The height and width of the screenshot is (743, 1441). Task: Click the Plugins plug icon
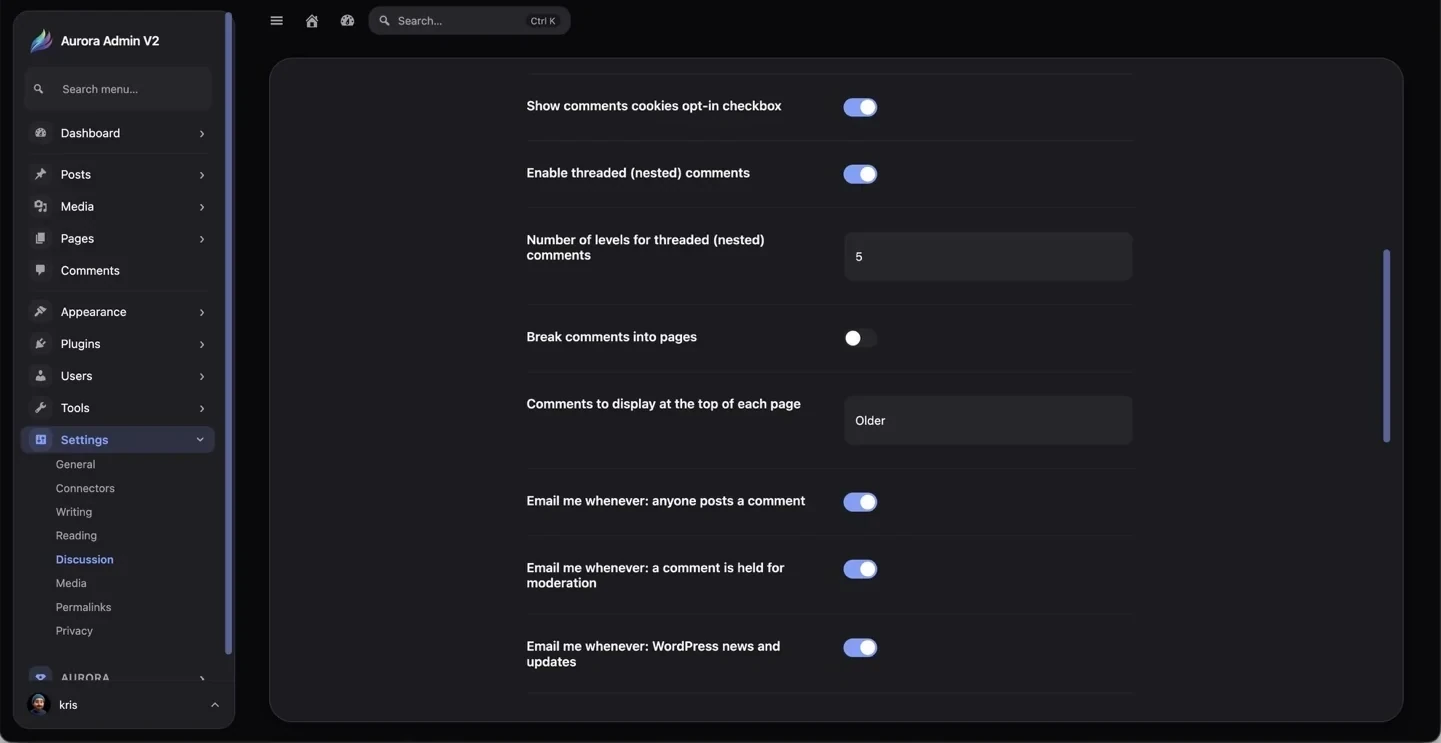pyautogui.click(x=41, y=343)
